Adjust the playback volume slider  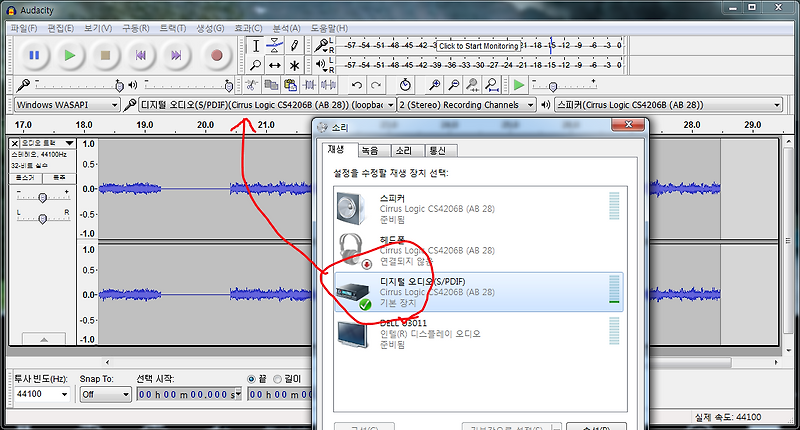tap(188, 85)
